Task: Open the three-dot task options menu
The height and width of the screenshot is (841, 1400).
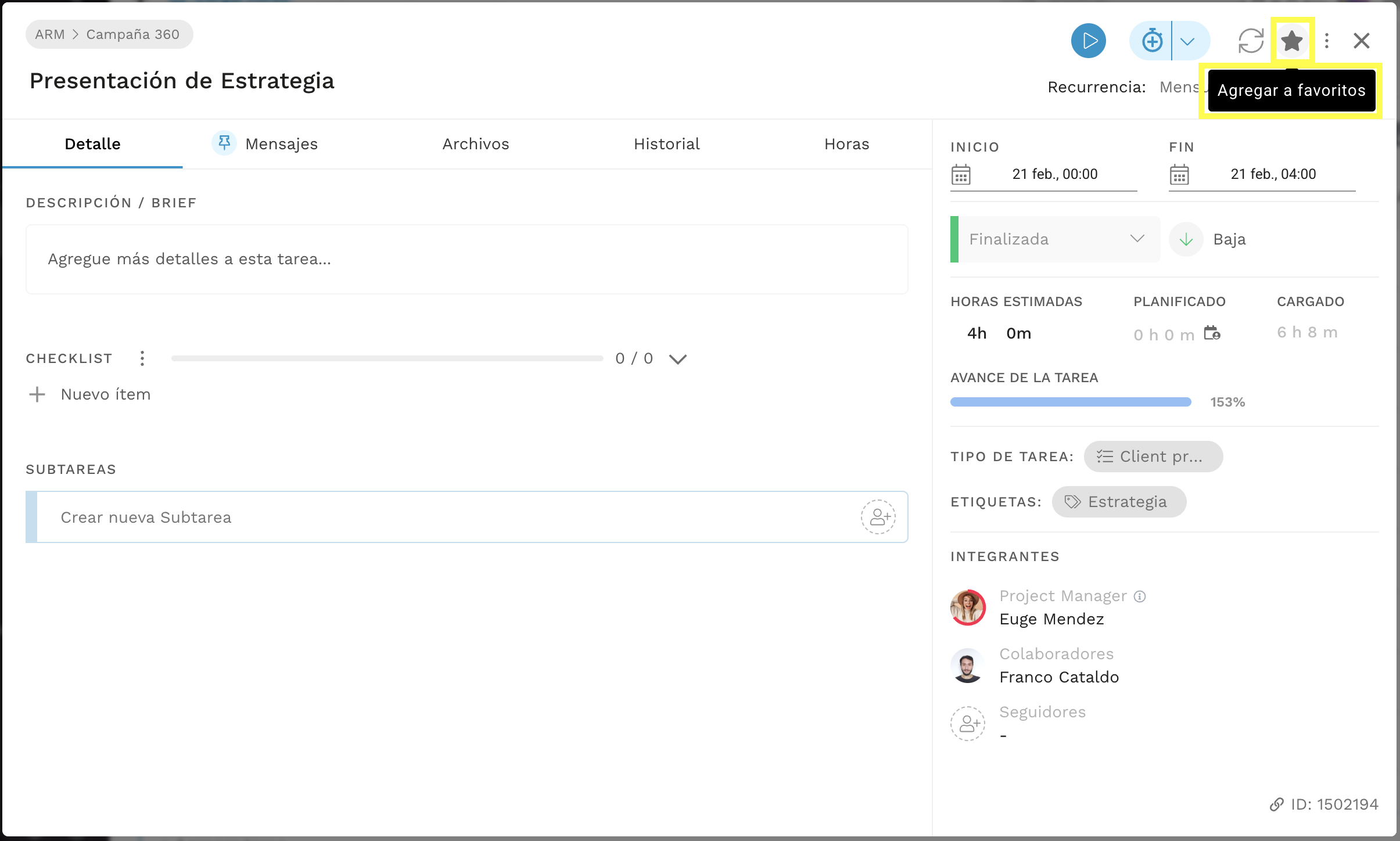Action: tap(1327, 41)
